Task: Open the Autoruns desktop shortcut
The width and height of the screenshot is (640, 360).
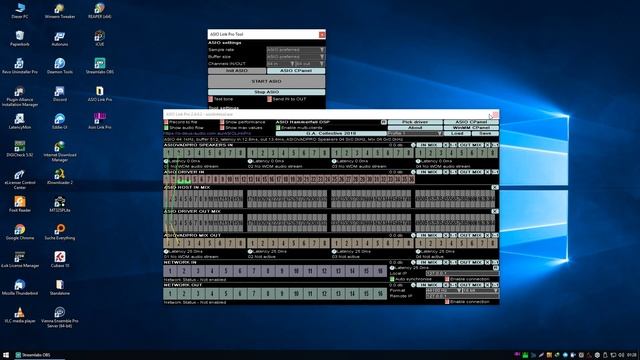Action: click(60, 38)
